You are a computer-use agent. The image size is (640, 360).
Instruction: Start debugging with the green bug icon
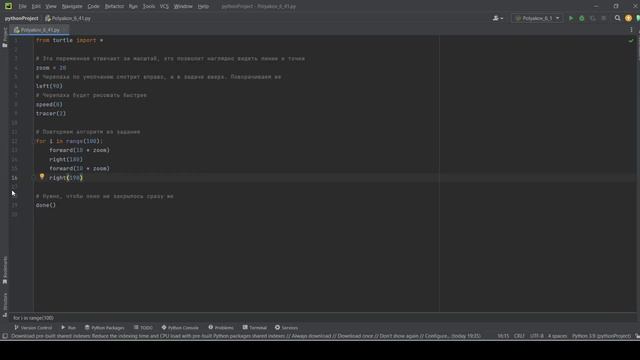(x=582, y=18)
